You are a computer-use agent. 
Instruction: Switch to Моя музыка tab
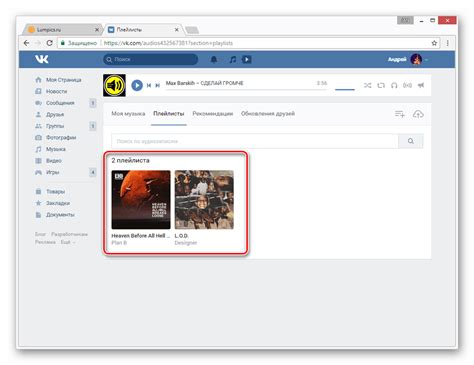tap(128, 114)
